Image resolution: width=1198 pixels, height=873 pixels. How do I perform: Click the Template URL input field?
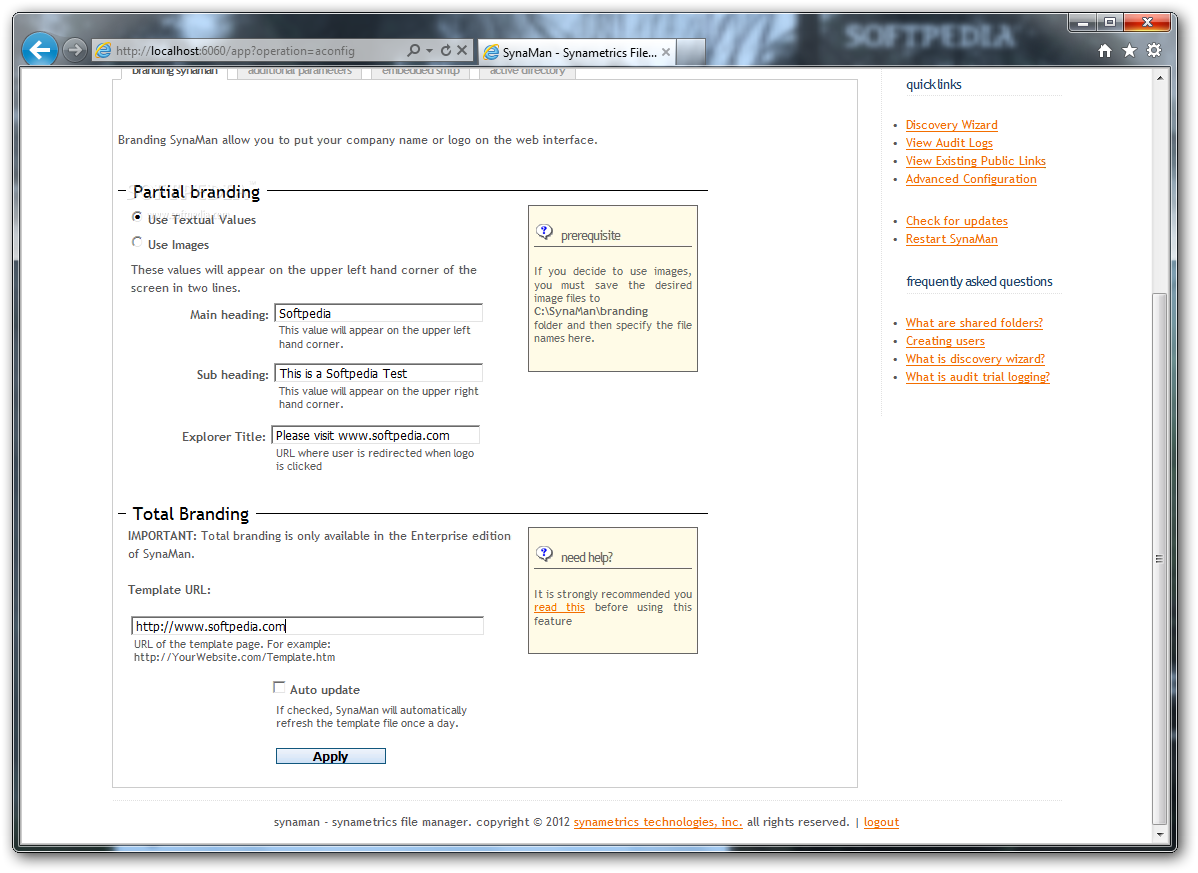click(307, 626)
